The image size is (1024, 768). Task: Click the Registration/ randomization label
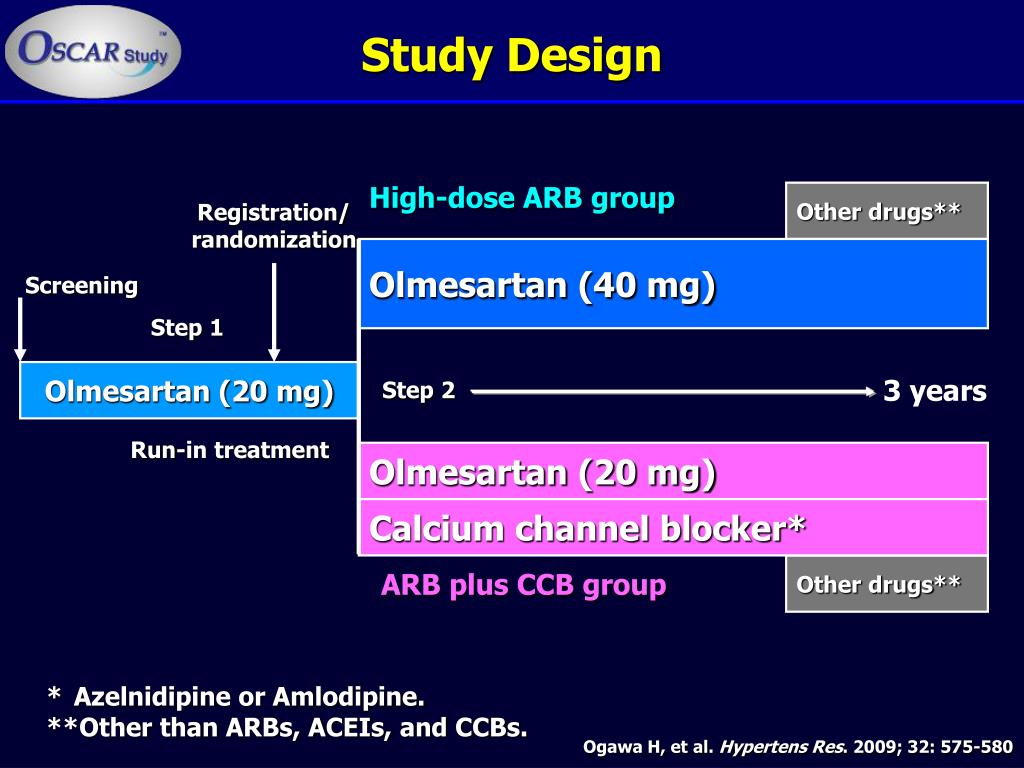click(x=274, y=226)
